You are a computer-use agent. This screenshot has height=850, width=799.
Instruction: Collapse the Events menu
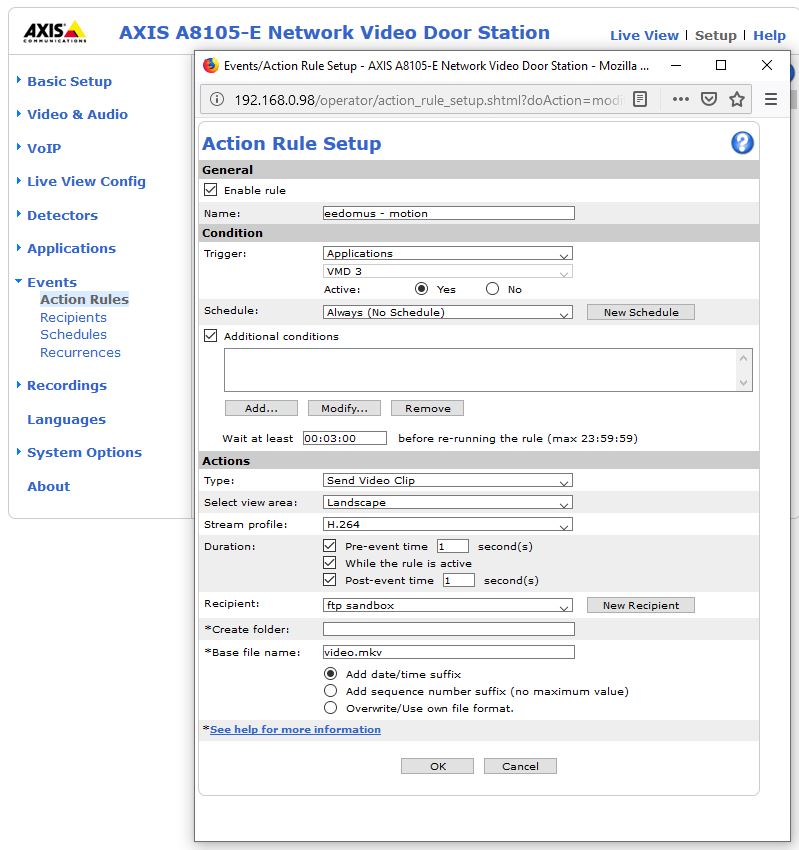click(x=52, y=282)
